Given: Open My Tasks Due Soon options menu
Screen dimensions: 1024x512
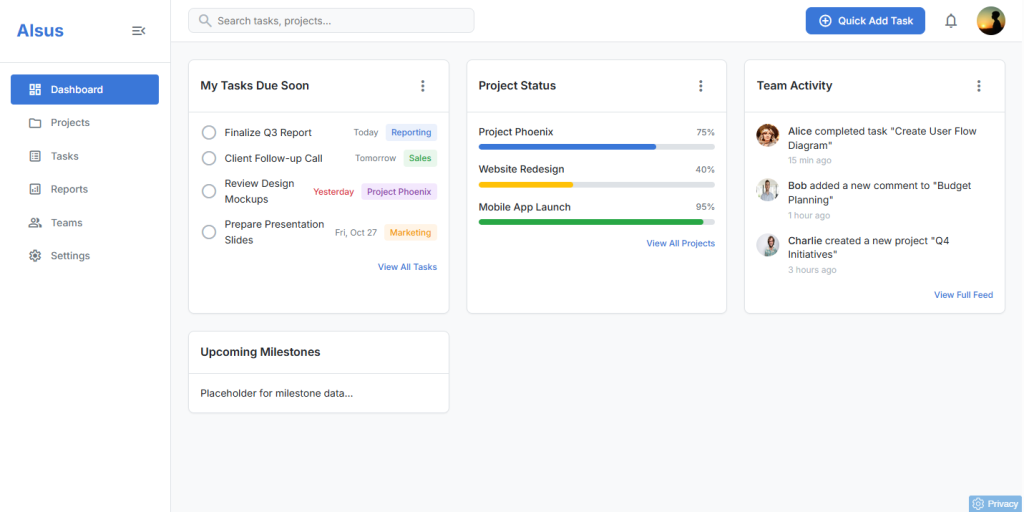Looking at the screenshot, I should pyautogui.click(x=423, y=86).
